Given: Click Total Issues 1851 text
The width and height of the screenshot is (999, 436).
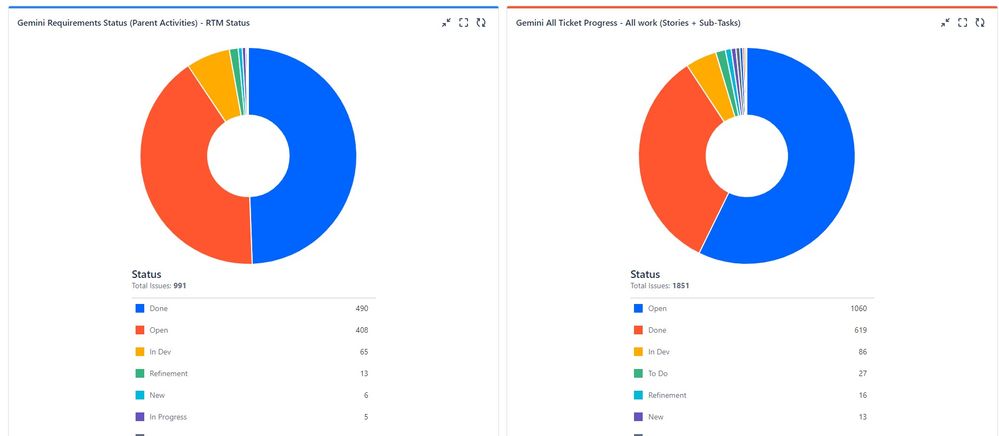Looking at the screenshot, I should tap(659, 286).
